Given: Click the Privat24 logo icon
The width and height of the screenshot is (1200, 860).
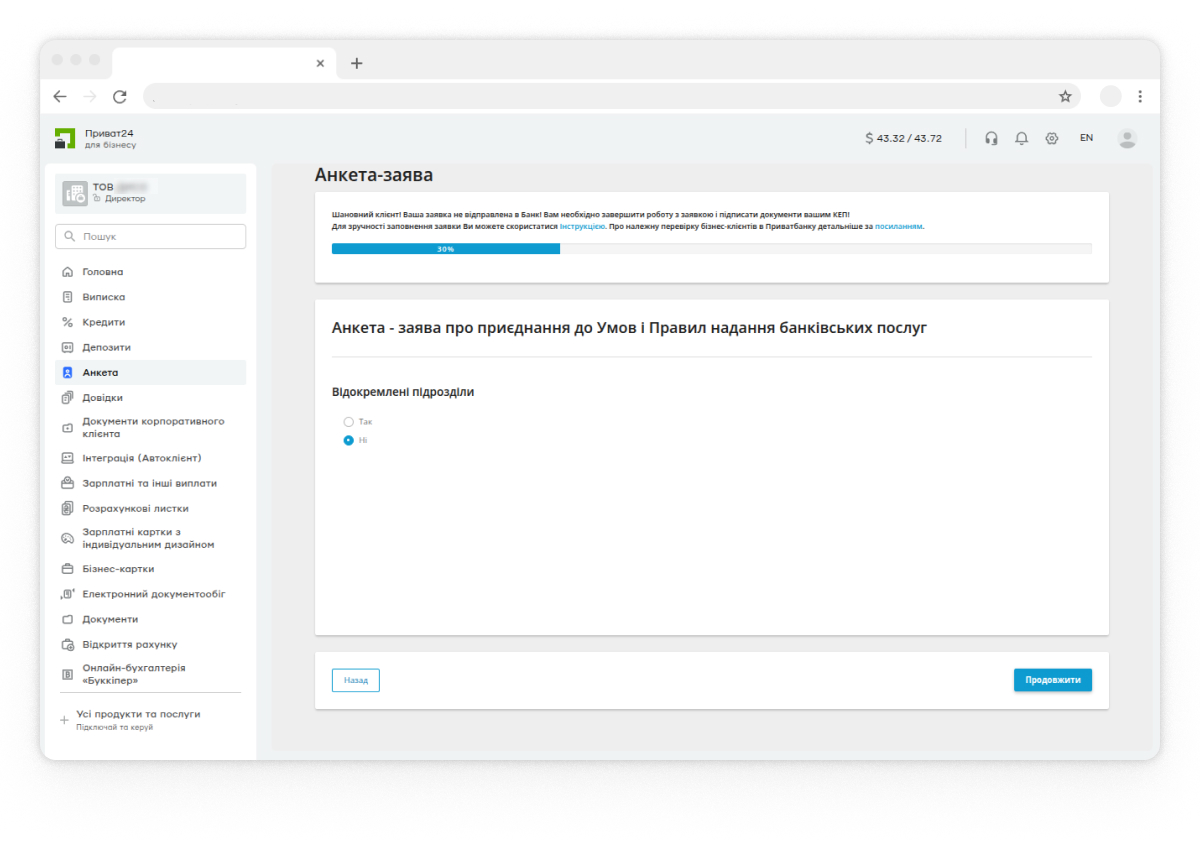Looking at the screenshot, I should [65, 138].
